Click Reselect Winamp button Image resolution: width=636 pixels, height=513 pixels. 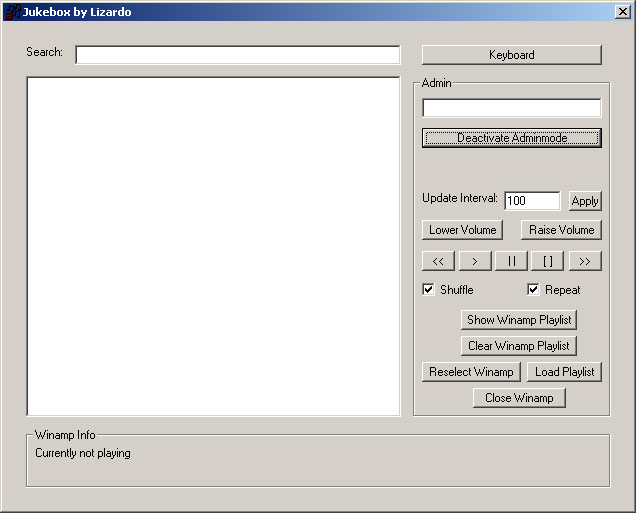pos(470,372)
